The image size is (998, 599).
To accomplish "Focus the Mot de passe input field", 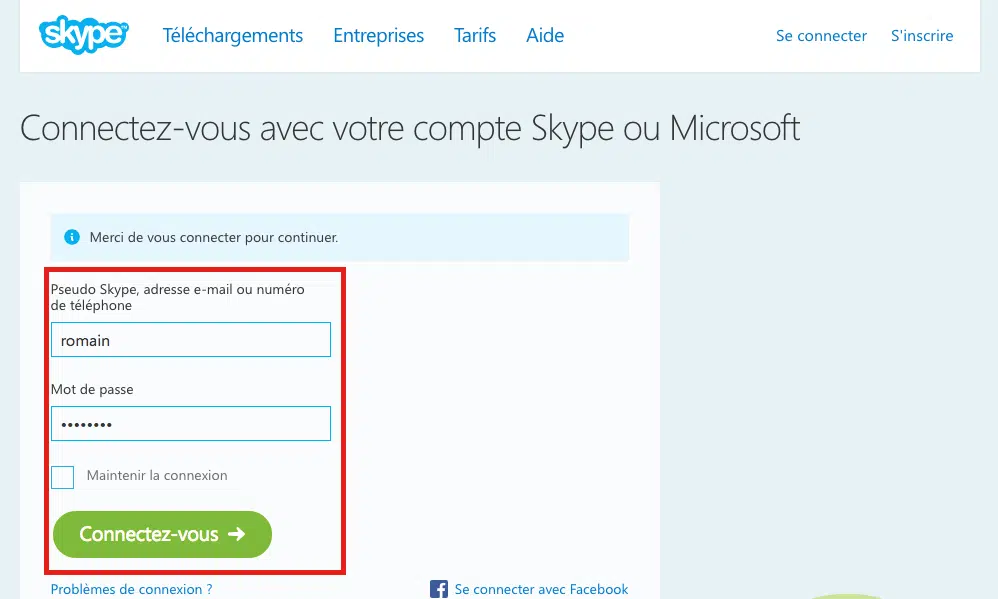I will [191, 423].
